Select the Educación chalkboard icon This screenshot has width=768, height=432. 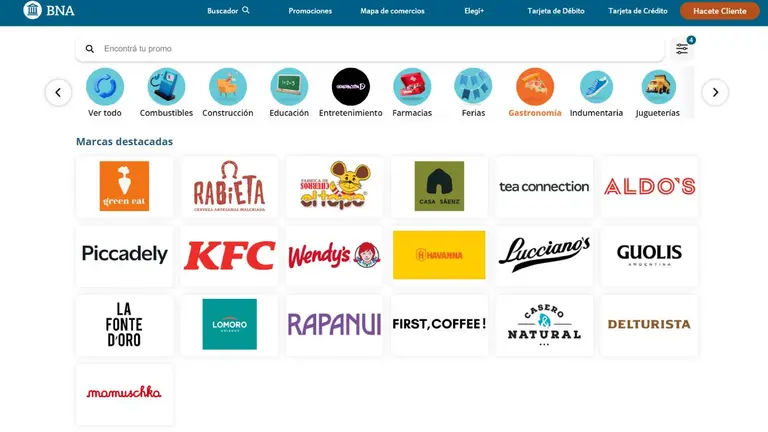point(289,87)
